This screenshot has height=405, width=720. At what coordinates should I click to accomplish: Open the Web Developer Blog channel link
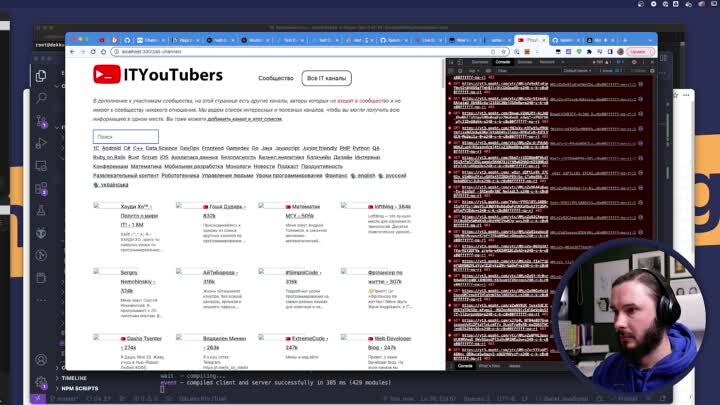[x=389, y=343]
